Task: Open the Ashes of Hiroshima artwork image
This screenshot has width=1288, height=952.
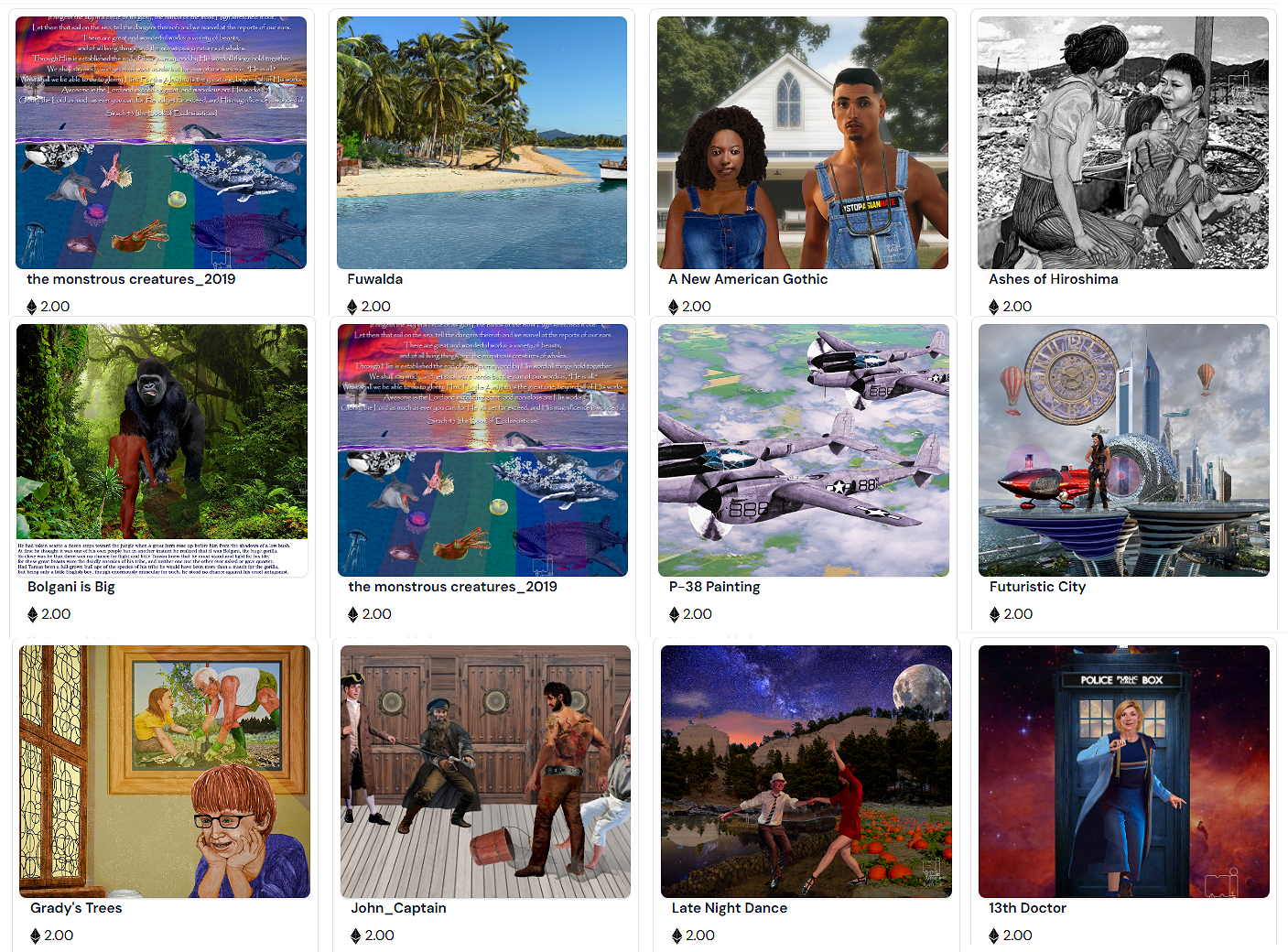Action: pyautogui.click(x=1123, y=142)
